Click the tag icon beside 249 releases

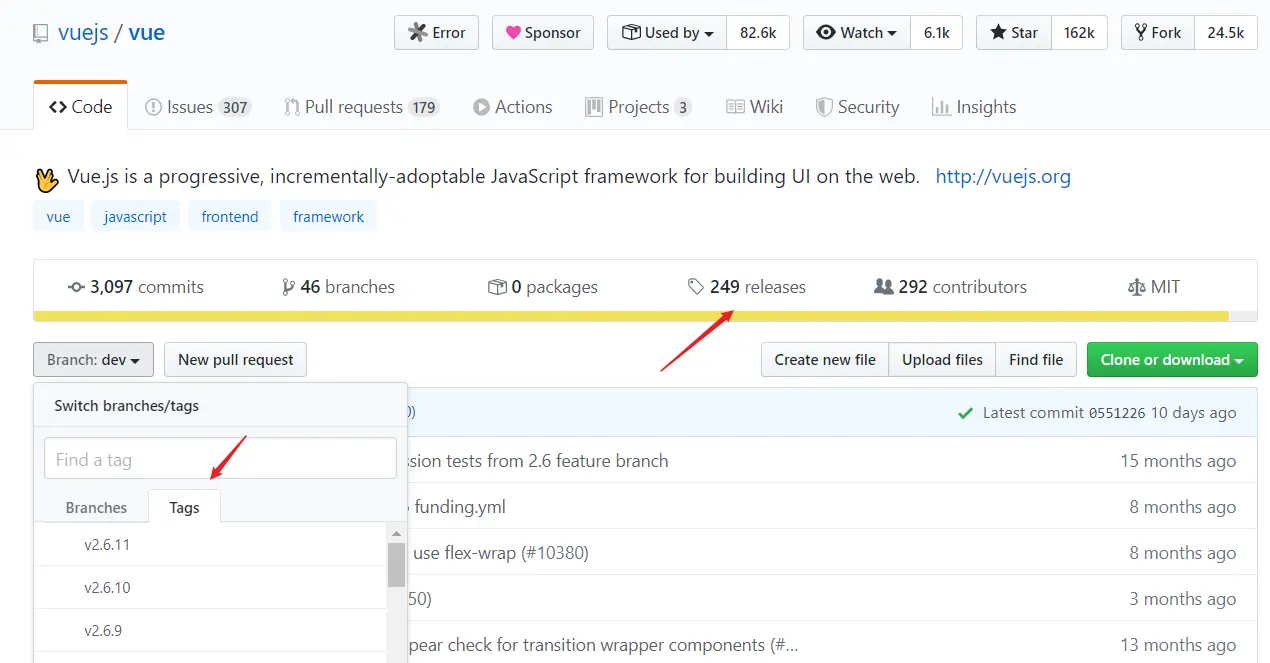[696, 287]
